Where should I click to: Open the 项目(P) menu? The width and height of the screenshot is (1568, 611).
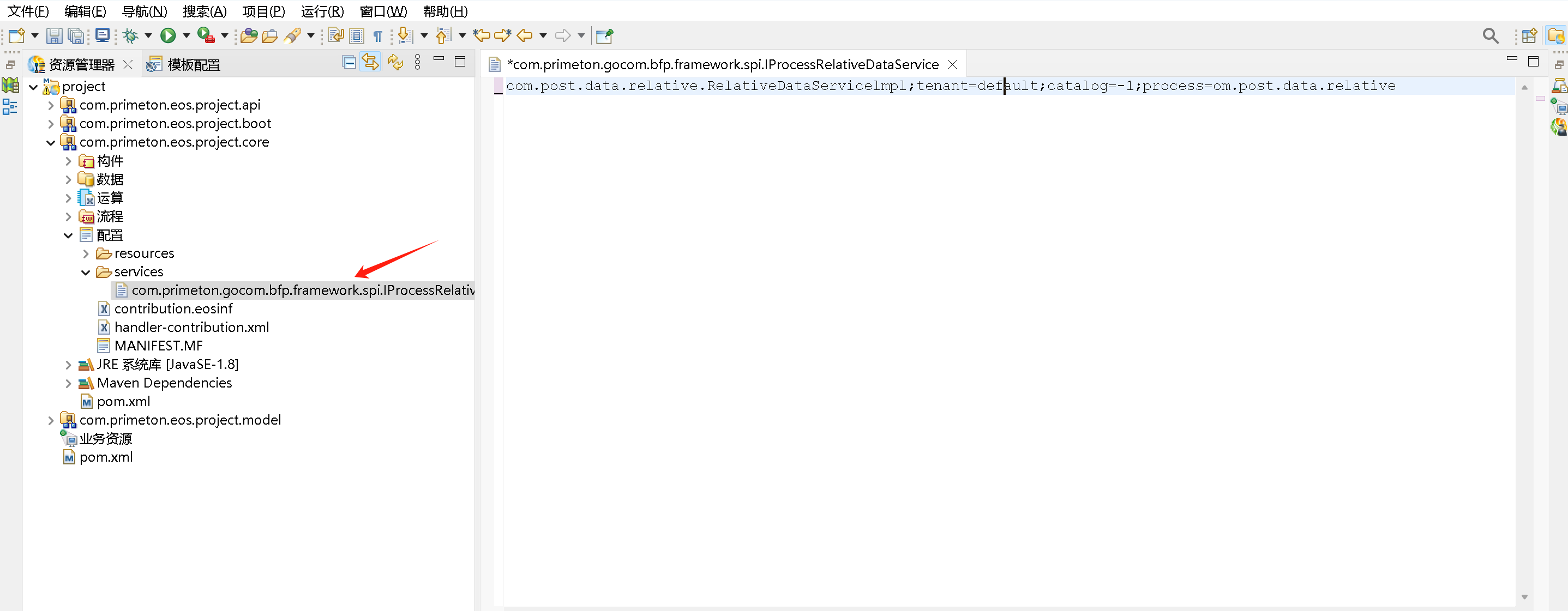tap(263, 11)
